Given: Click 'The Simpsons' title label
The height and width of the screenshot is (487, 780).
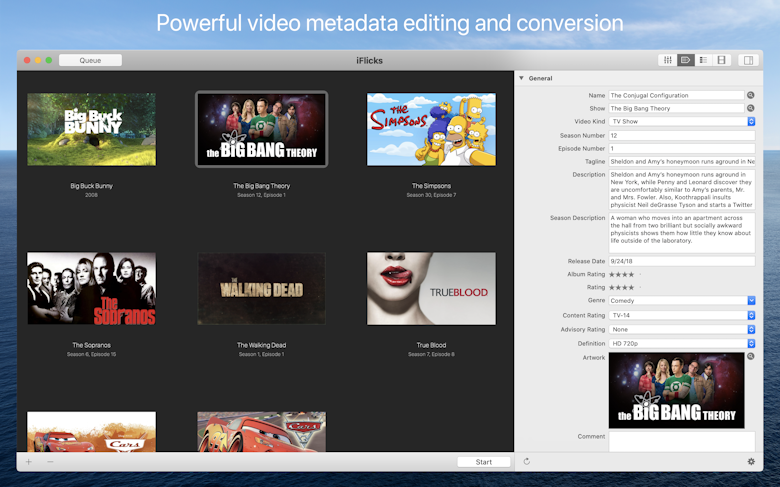Looking at the screenshot, I should tap(431, 186).
